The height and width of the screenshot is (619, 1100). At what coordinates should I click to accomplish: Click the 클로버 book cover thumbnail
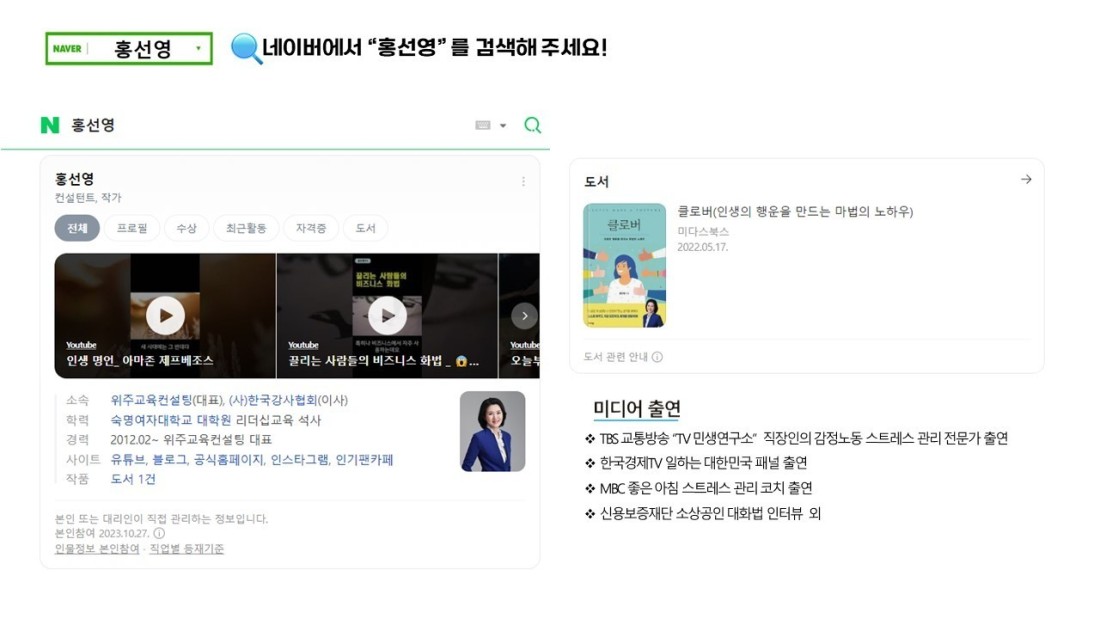(x=624, y=265)
